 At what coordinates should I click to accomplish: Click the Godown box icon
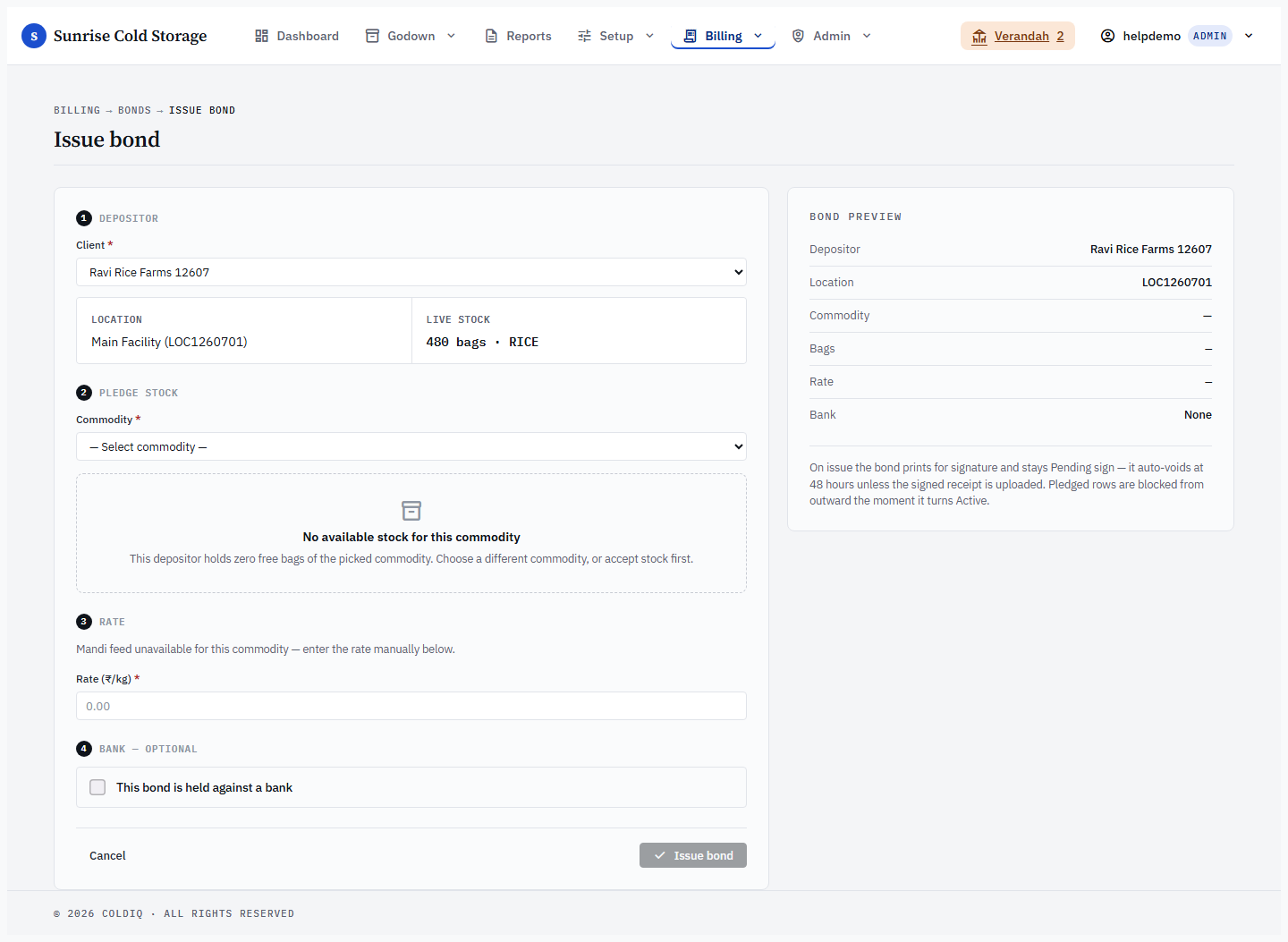coord(372,36)
